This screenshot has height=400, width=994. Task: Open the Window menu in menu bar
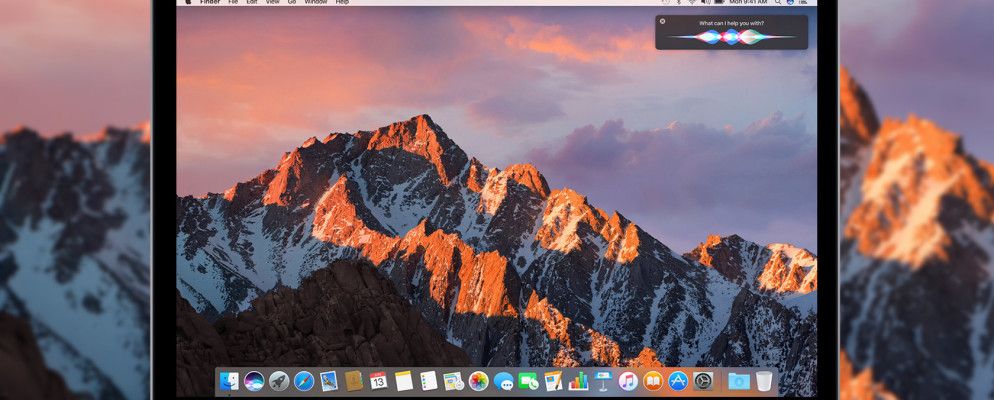[316, 3]
